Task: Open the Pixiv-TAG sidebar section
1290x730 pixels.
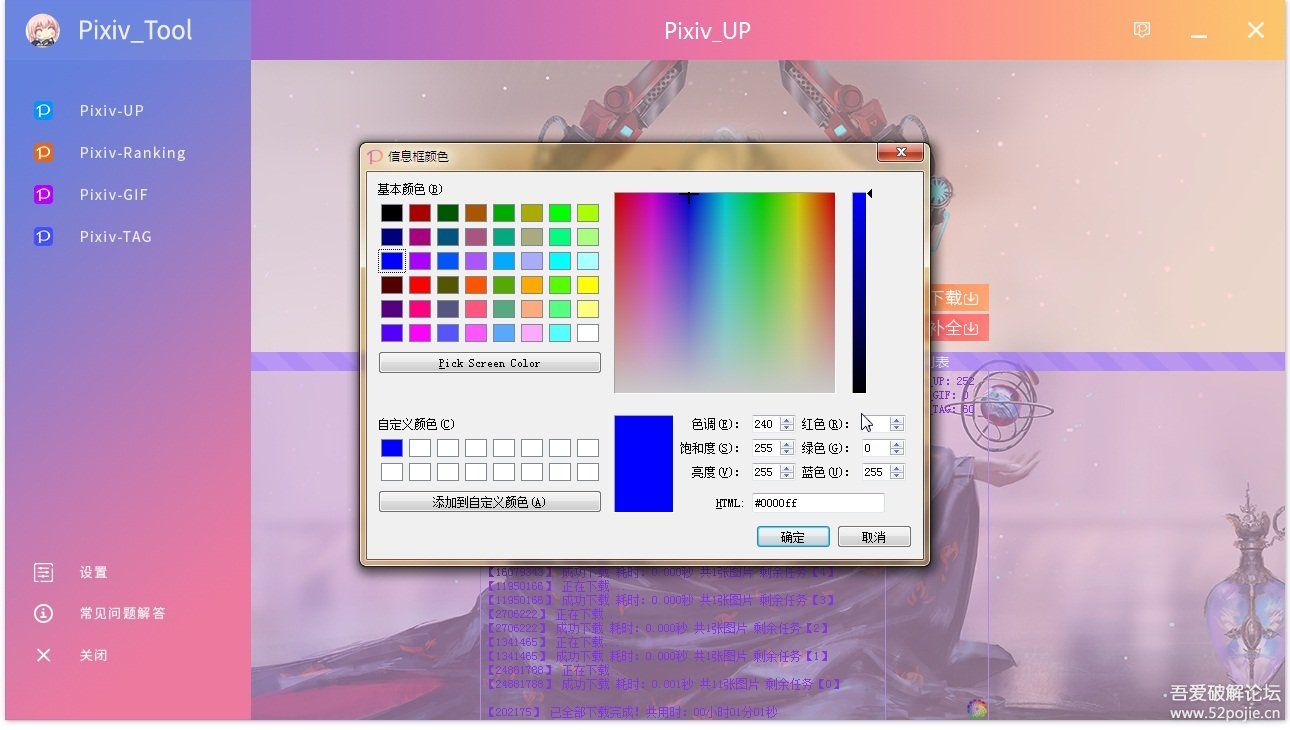Action: (116, 237)
